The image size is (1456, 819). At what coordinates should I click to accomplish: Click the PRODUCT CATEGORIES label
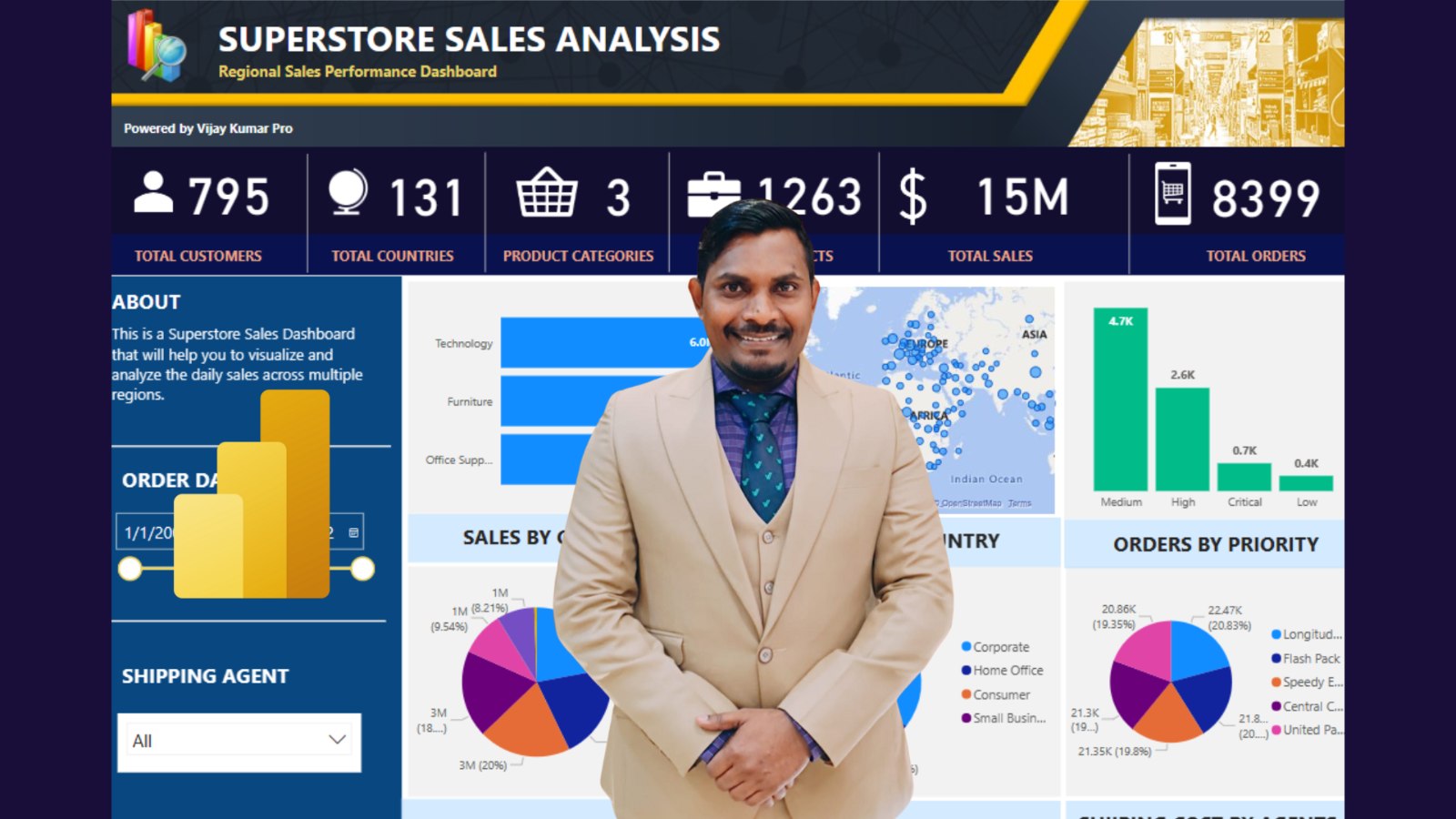pos(578,257)
